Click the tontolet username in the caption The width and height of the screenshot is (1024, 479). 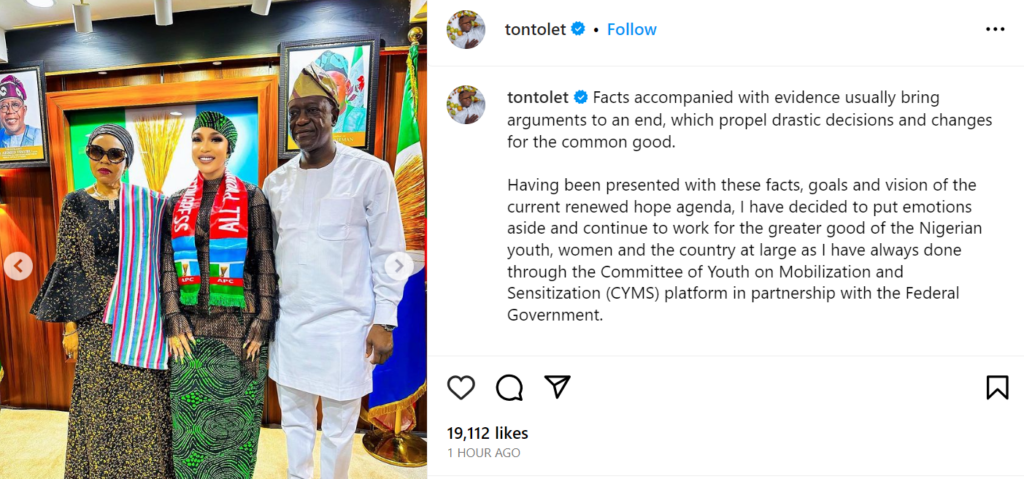(537, 98)
